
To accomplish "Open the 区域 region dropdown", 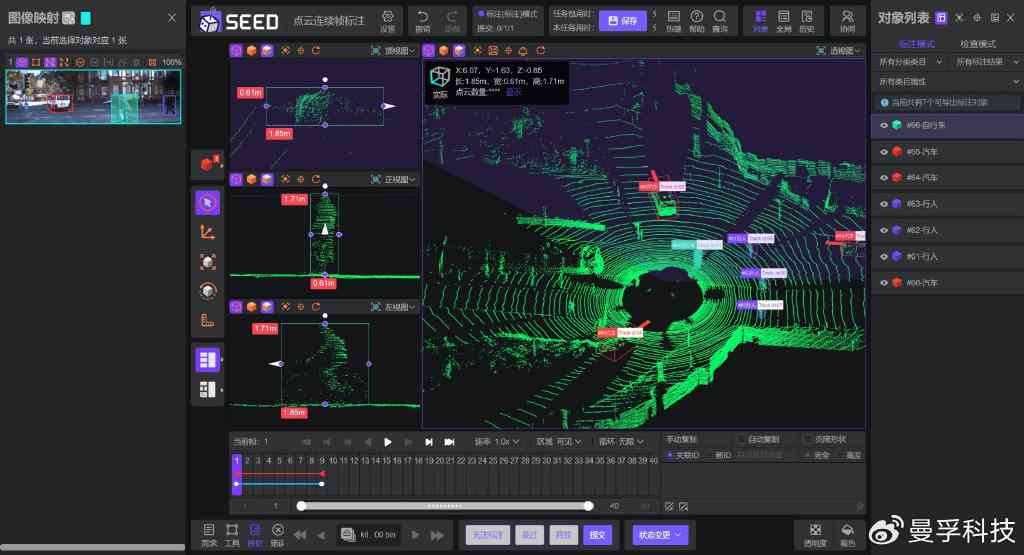I will pyautogui.click(x=558, y=442).
